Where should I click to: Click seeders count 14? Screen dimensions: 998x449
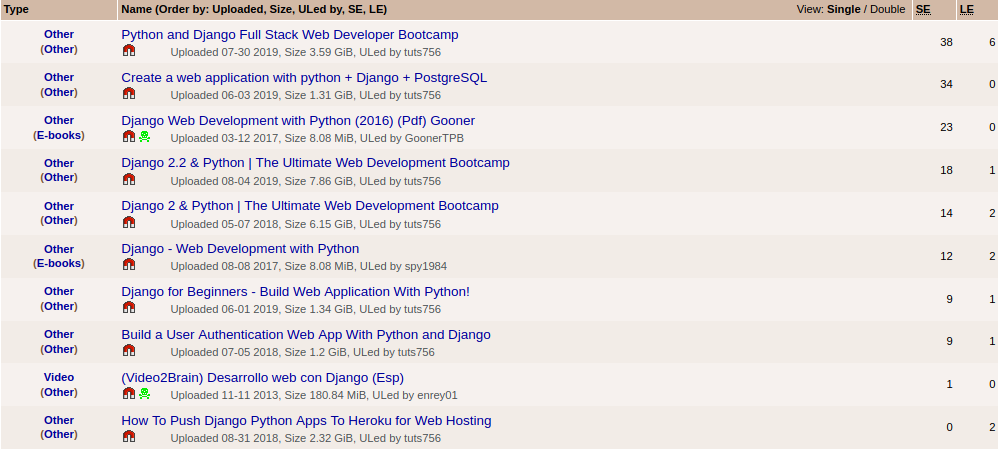coord(946,213)
